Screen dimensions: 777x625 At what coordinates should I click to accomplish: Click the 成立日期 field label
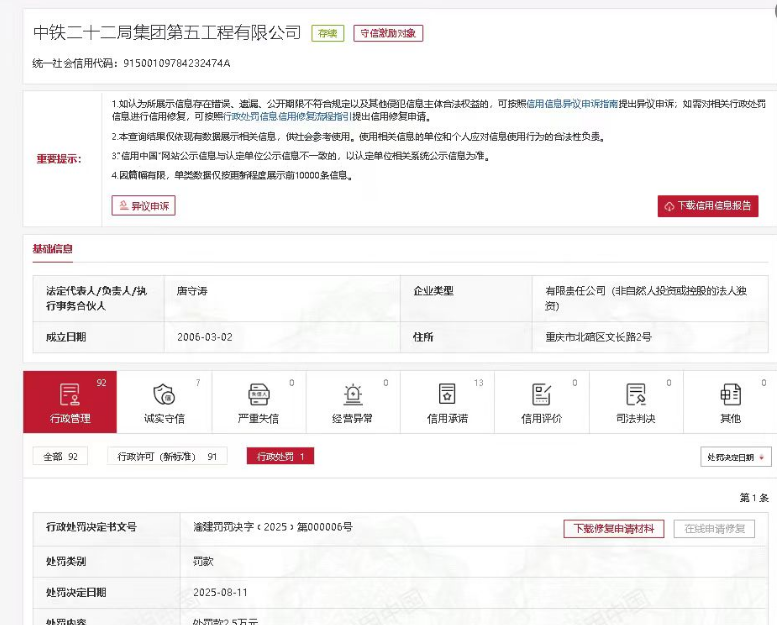tap(66, 337)
